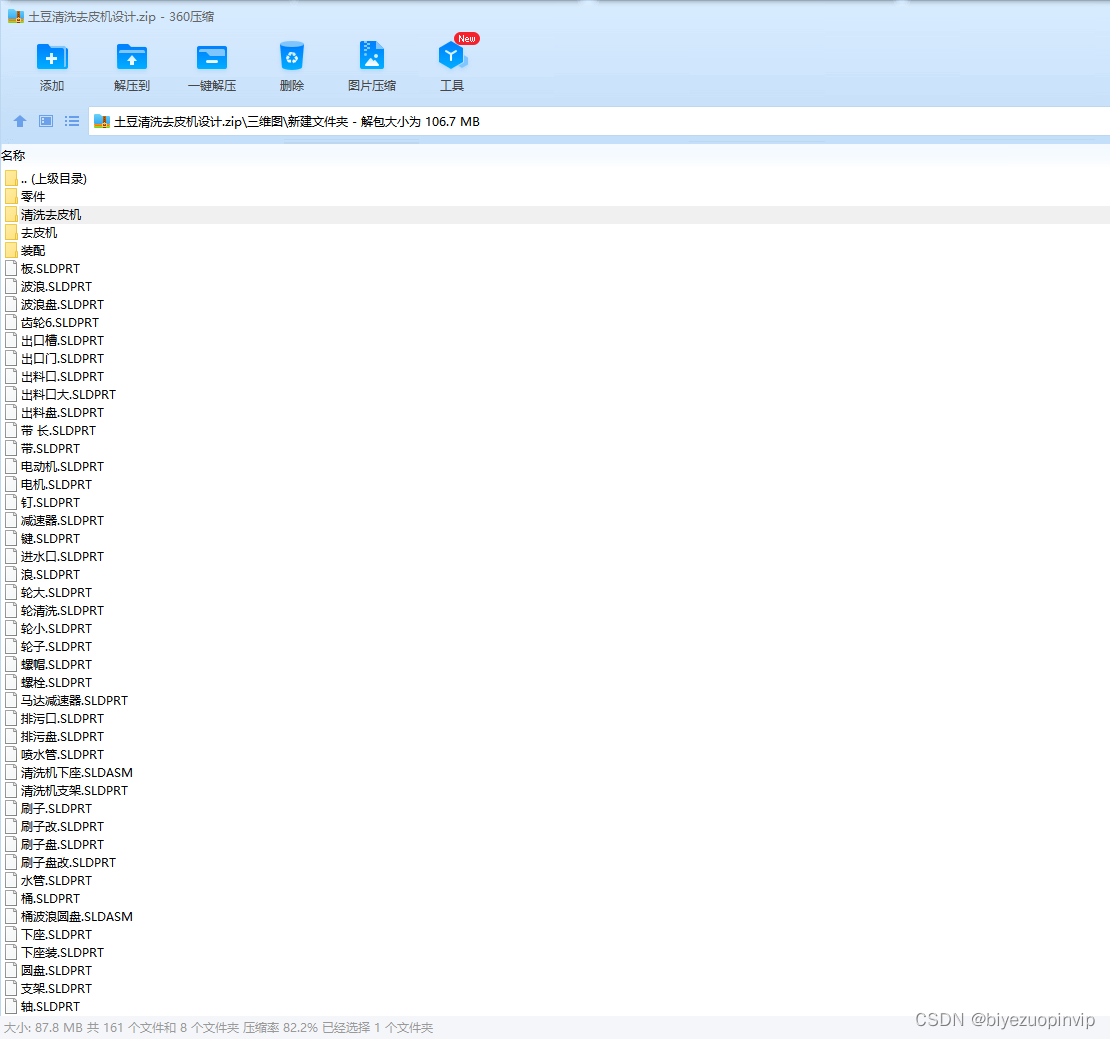Select file 刷子.SLDPRT
Screen dimensions: 1110x1039
(57, 809)
